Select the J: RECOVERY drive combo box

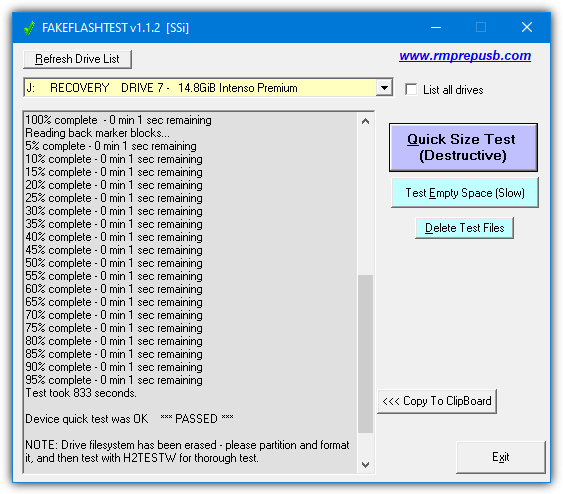208,88
